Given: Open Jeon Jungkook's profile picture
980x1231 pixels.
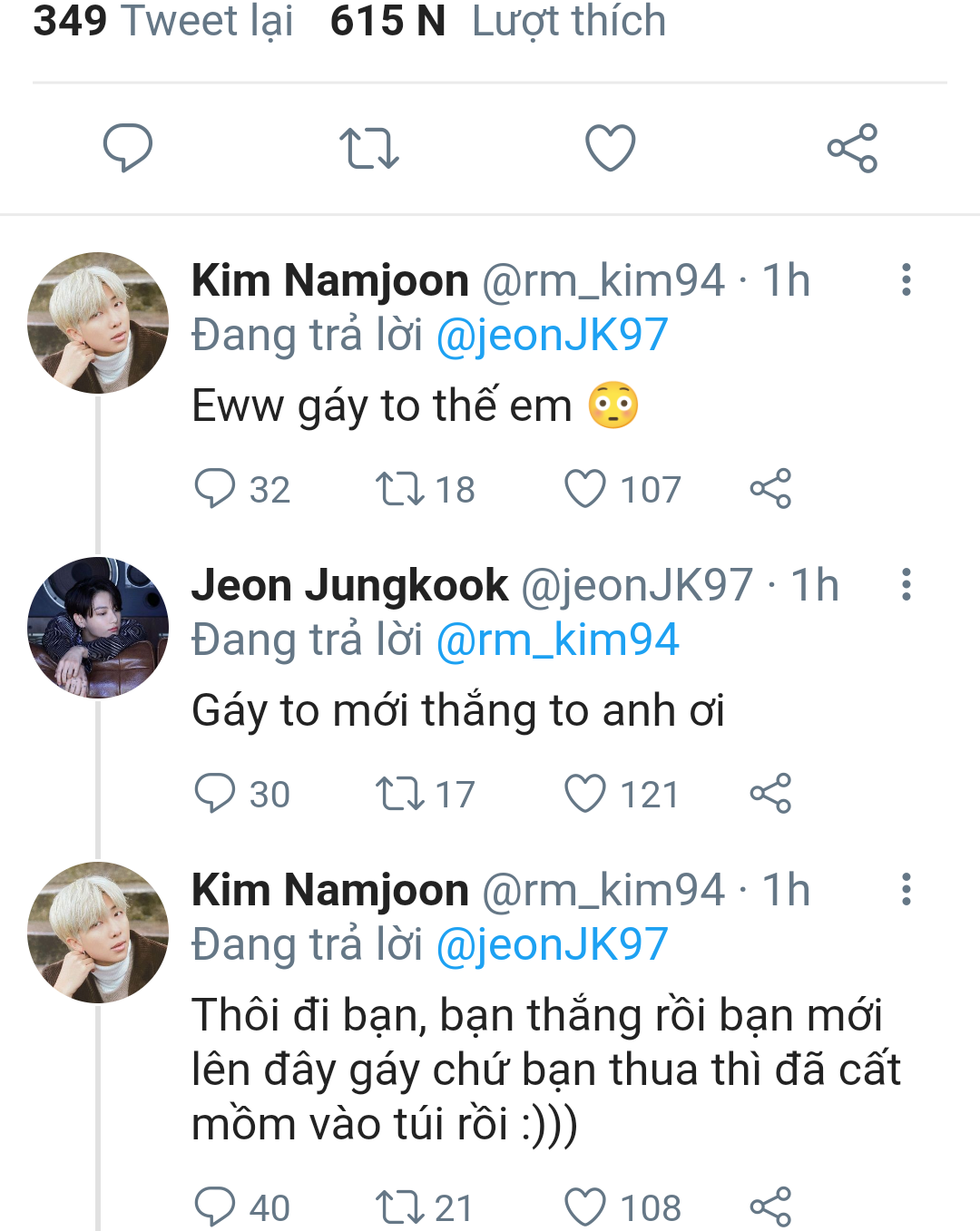Looking at the screenshot, I should point(98,628).
